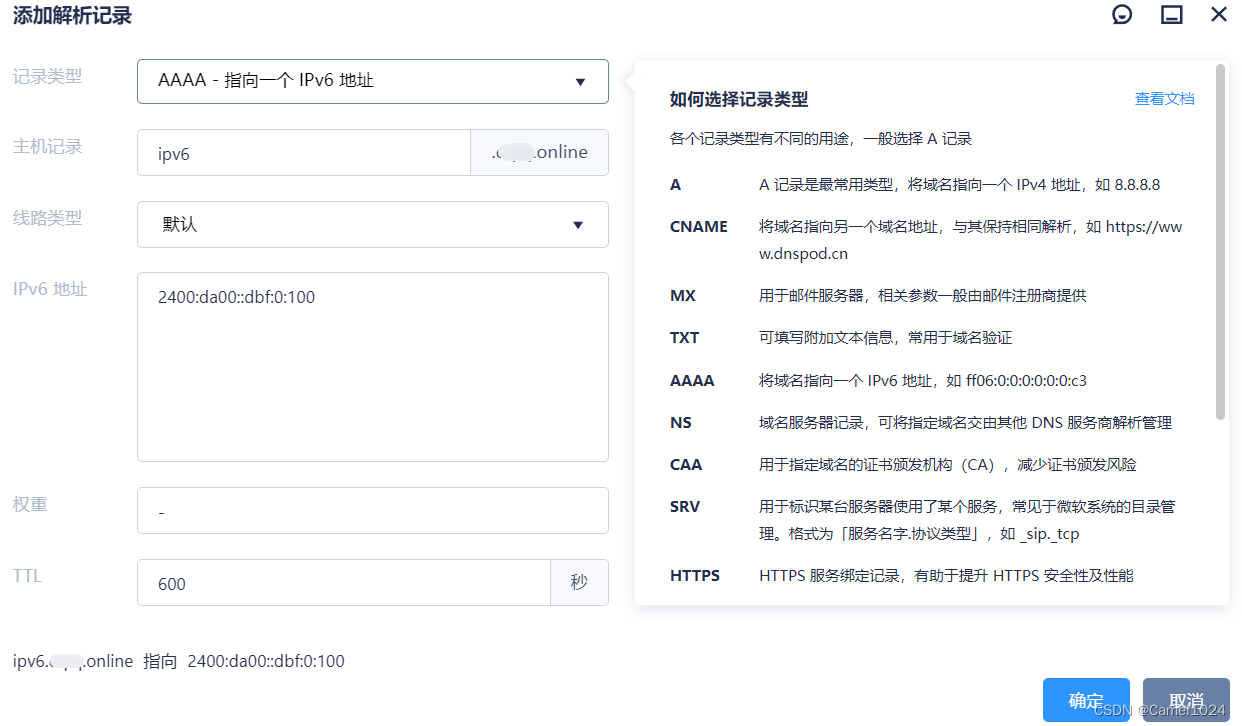Click the 添加解析记录 dialog title
The height and width of the screenshot is (726, 1242).
coord(72,16)
